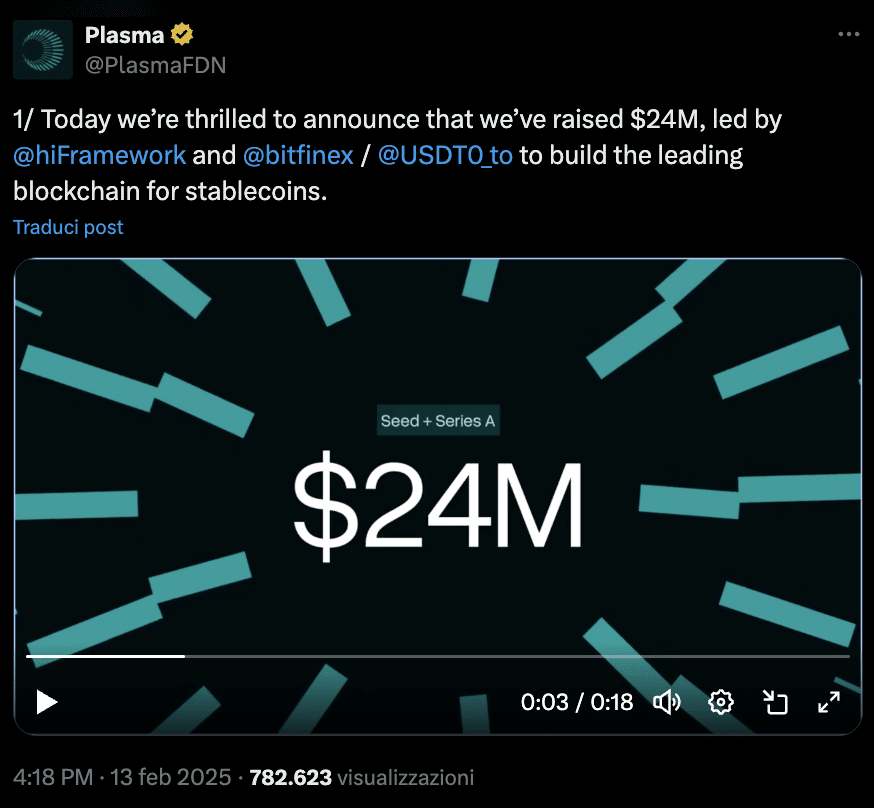Open the @USDT0_to mention link
Viewport: 874px width, 808px height.
pos(445,155)
